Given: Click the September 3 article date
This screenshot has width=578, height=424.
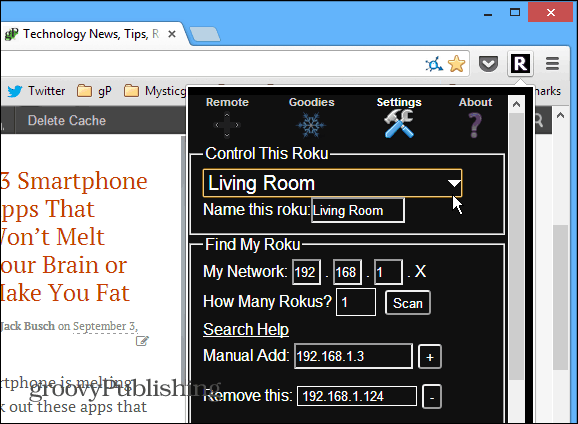Looking at the screenshot, I should [x=105, y=326].
